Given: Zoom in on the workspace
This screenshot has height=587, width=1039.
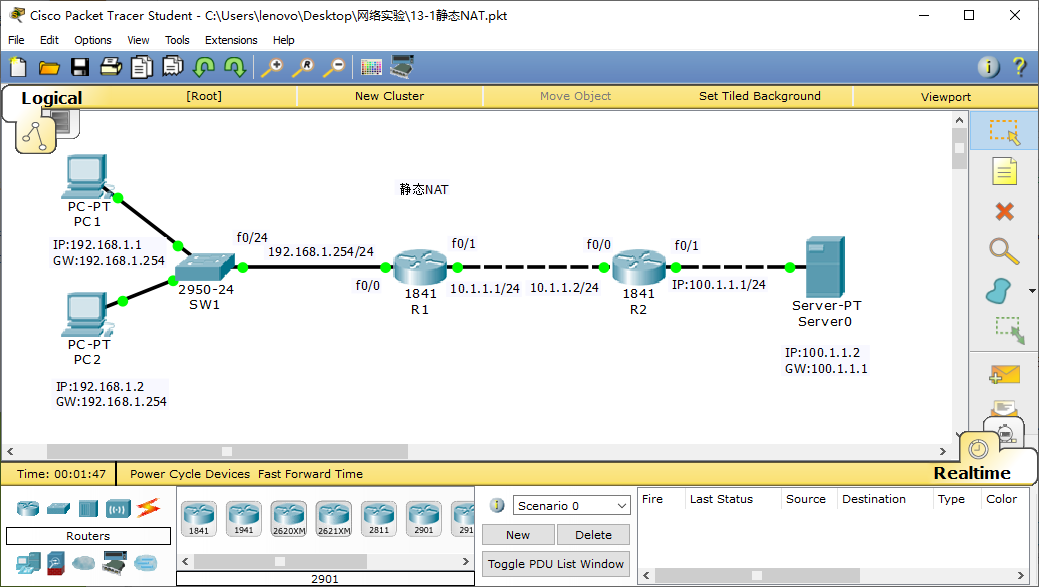Looking at the screenshot, I should click(x=272, y=67).
